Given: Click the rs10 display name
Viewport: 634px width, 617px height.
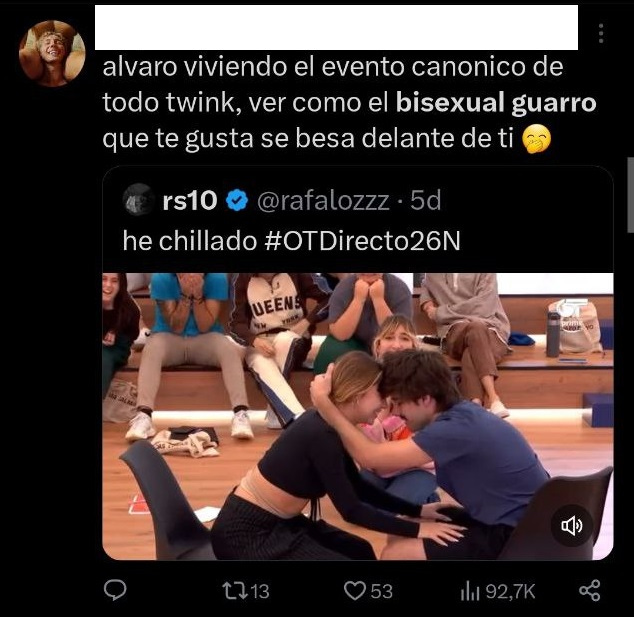Looking at the screenshot, I should (x=190, y=200).
